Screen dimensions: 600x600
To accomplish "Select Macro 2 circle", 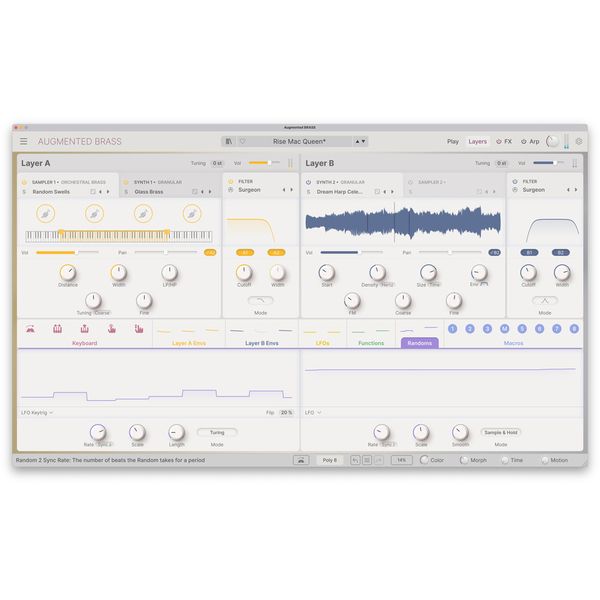I will click(x=470, y=329).
